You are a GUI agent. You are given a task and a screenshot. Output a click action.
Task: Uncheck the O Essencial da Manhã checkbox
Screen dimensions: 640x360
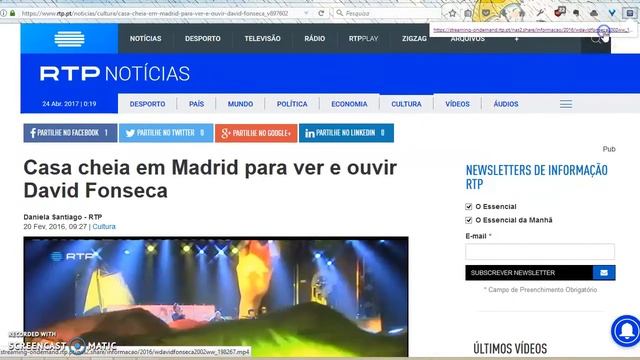(x=469, y=220)
